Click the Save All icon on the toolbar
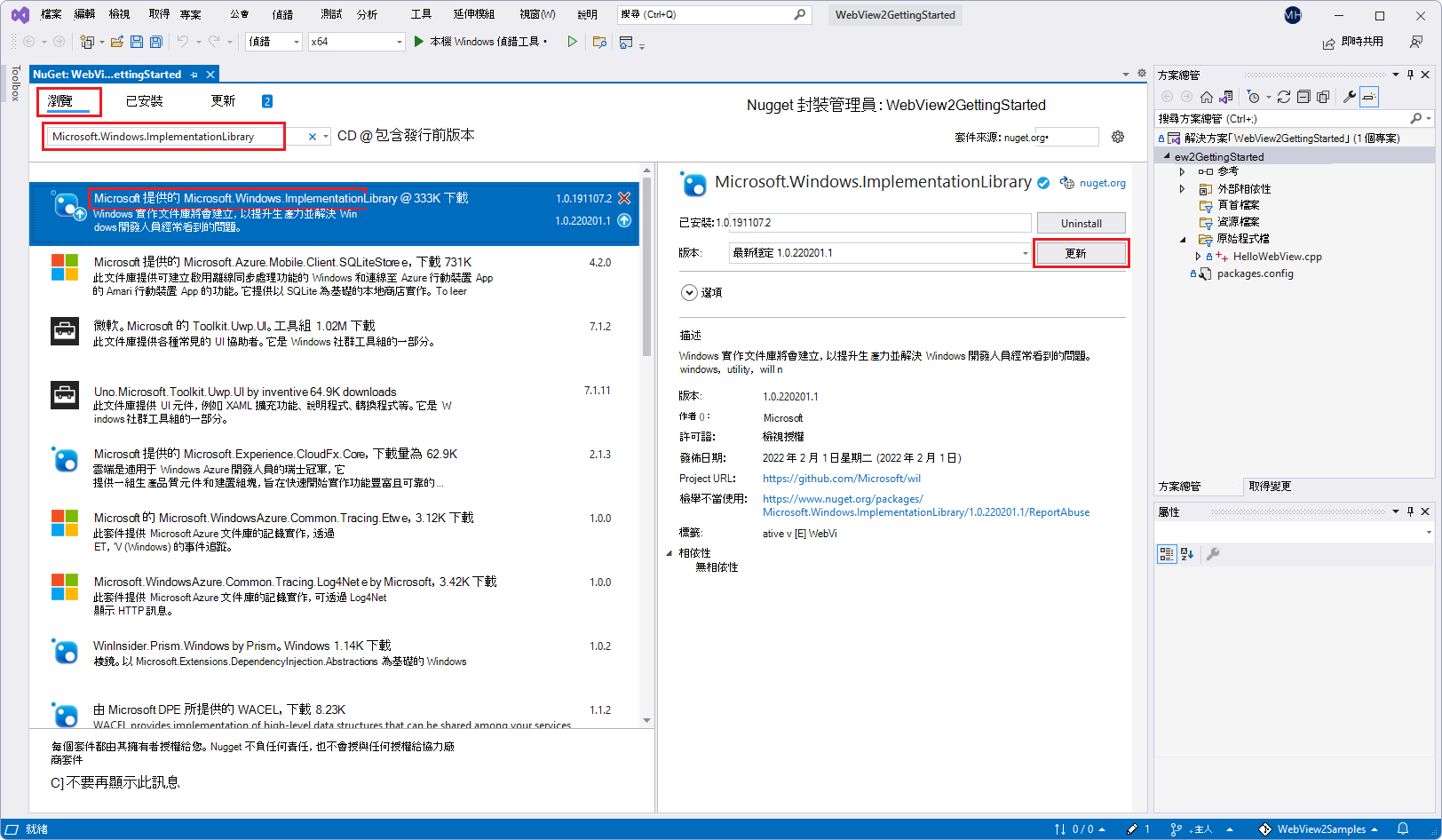The width and height of the screenshot is (1442, 840). pos(155,41)
